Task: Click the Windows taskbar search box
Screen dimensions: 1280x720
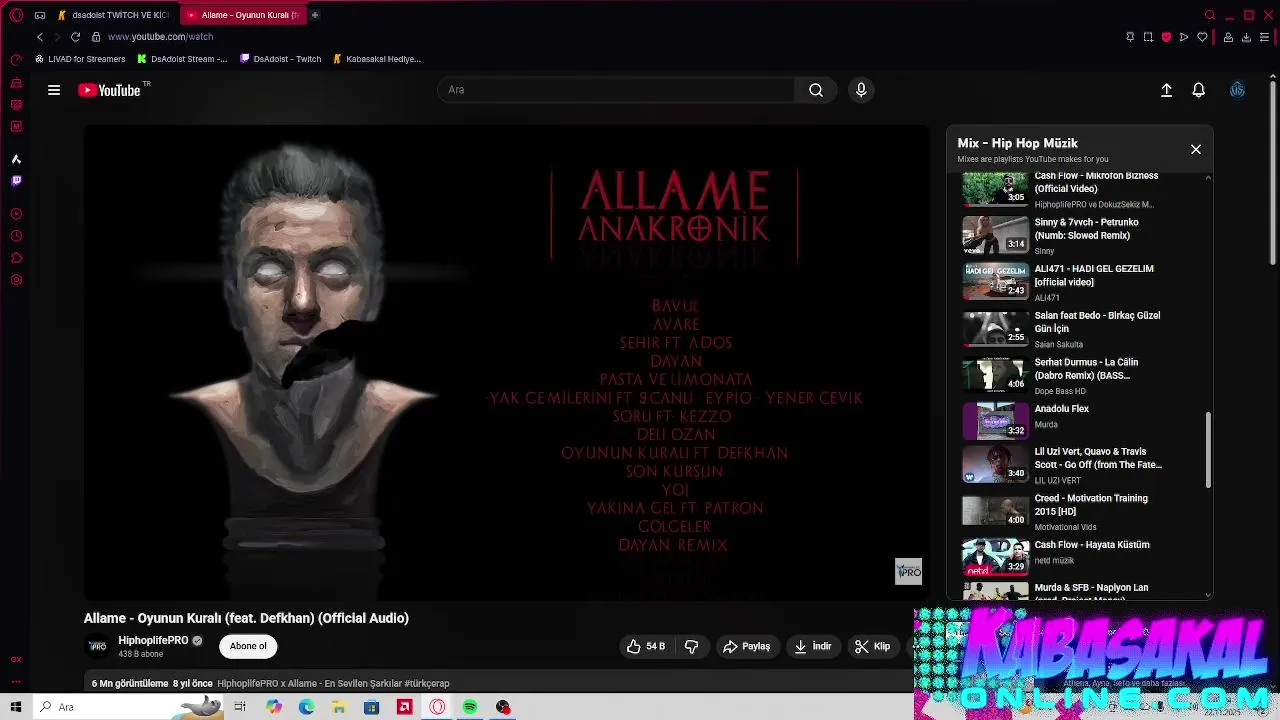Action: (128, 707)
